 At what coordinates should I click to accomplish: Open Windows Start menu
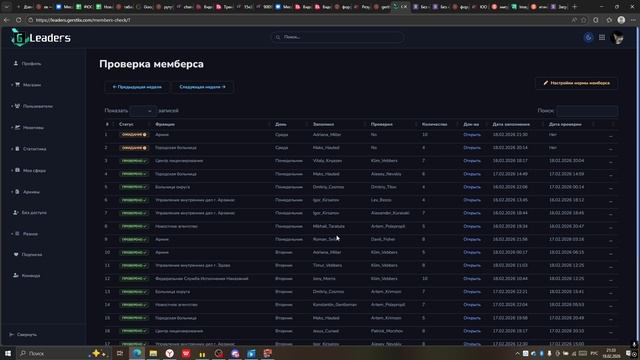tap(7, 353)
